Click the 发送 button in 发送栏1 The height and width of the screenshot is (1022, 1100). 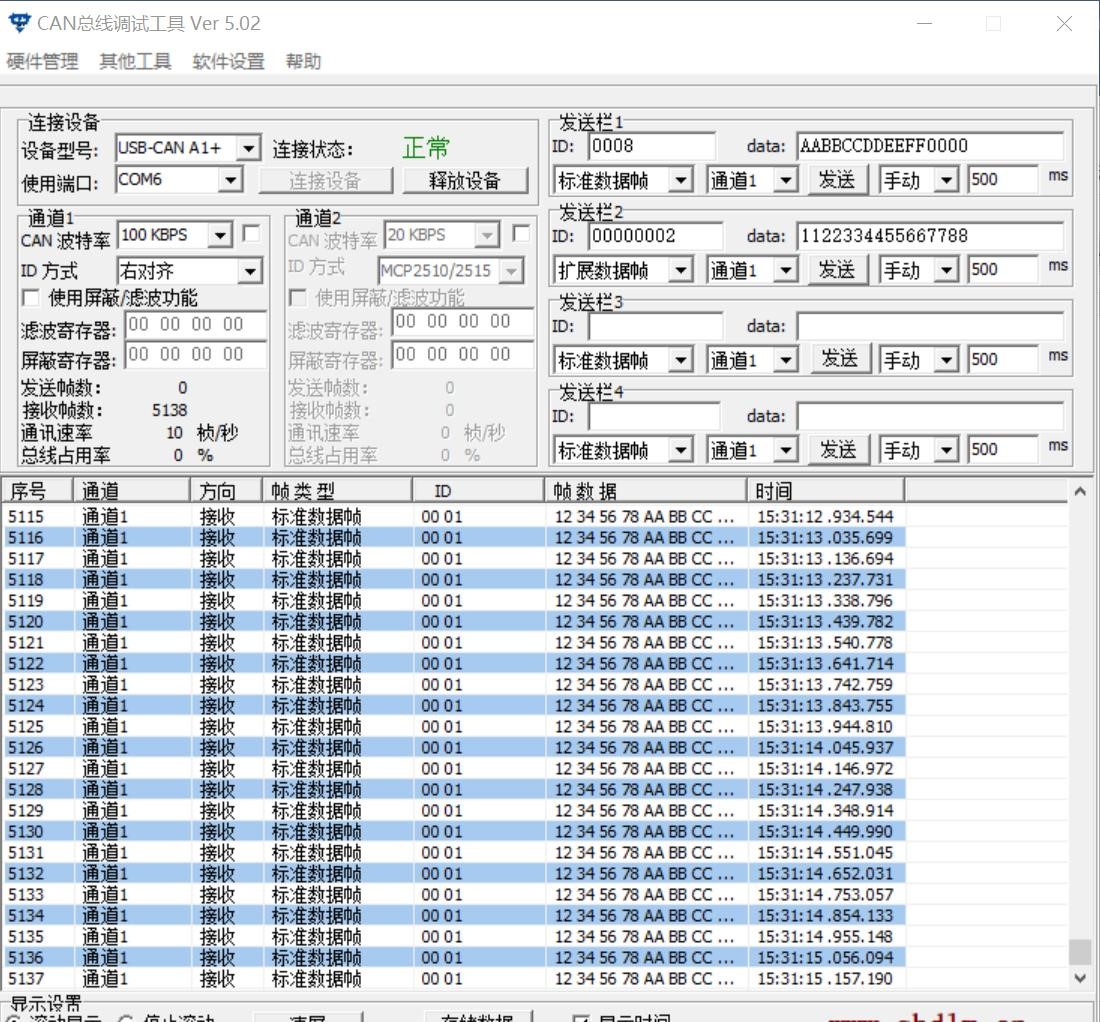[x=837, y=180]
